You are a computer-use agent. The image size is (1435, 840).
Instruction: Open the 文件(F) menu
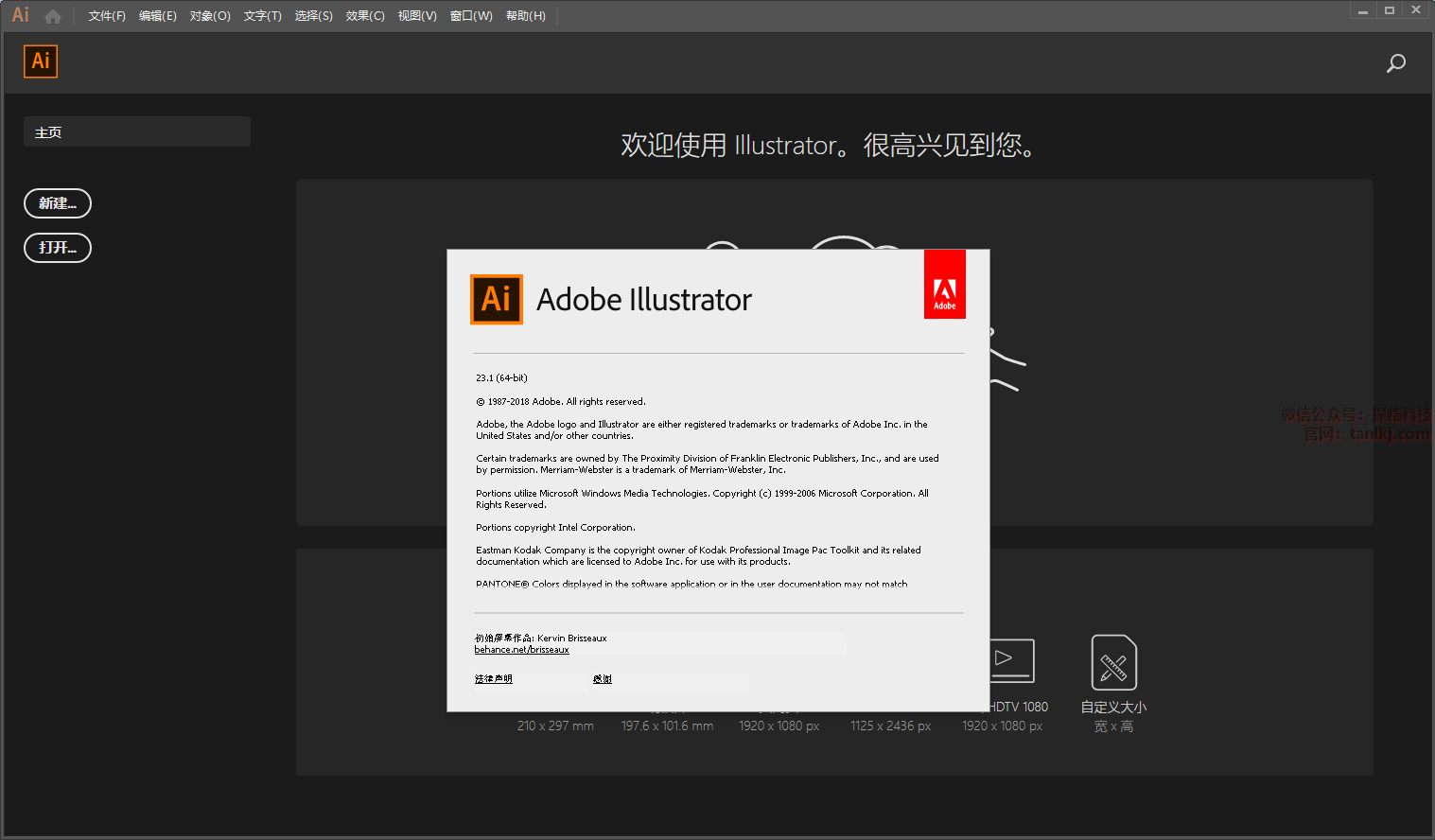(x=107, y=16)
